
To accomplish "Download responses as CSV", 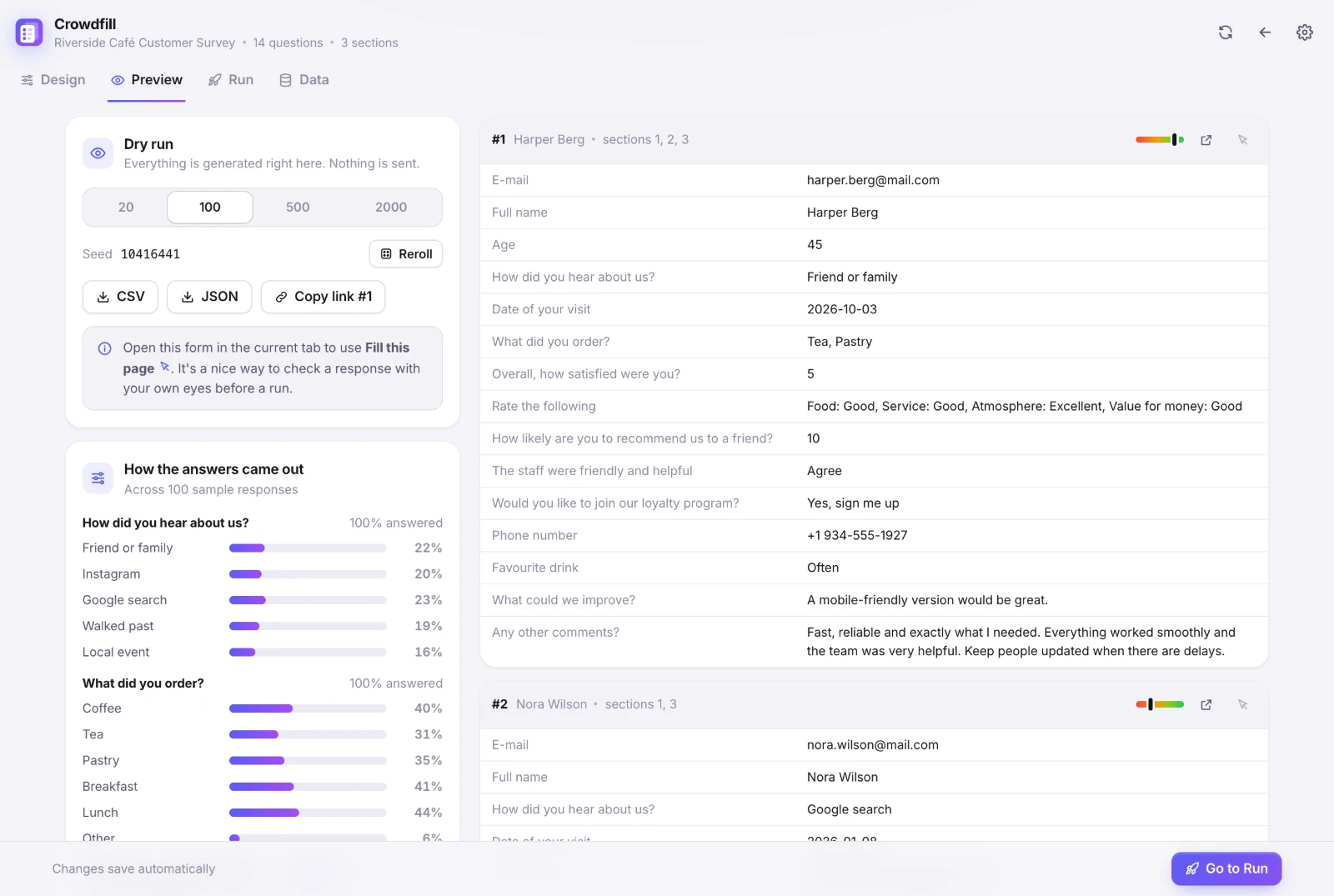I will tap(121, 297).
